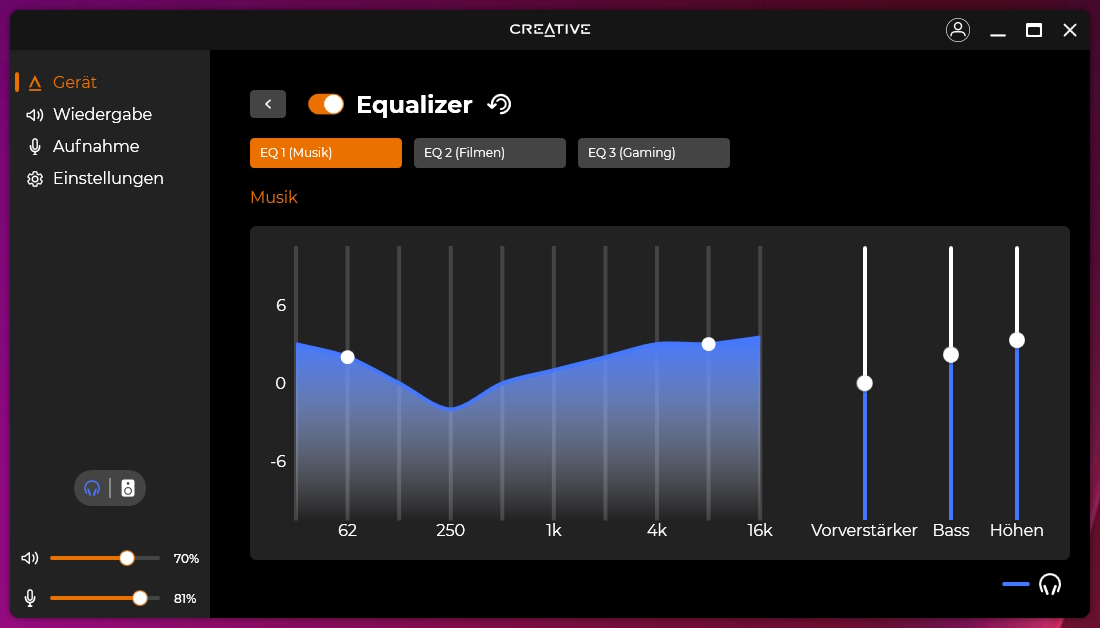Image resolution: width=1100 pixels, height=628 pixels.
Task: Open the EQ 1 (Musik) preset
Action: click(x=325, y=153)
